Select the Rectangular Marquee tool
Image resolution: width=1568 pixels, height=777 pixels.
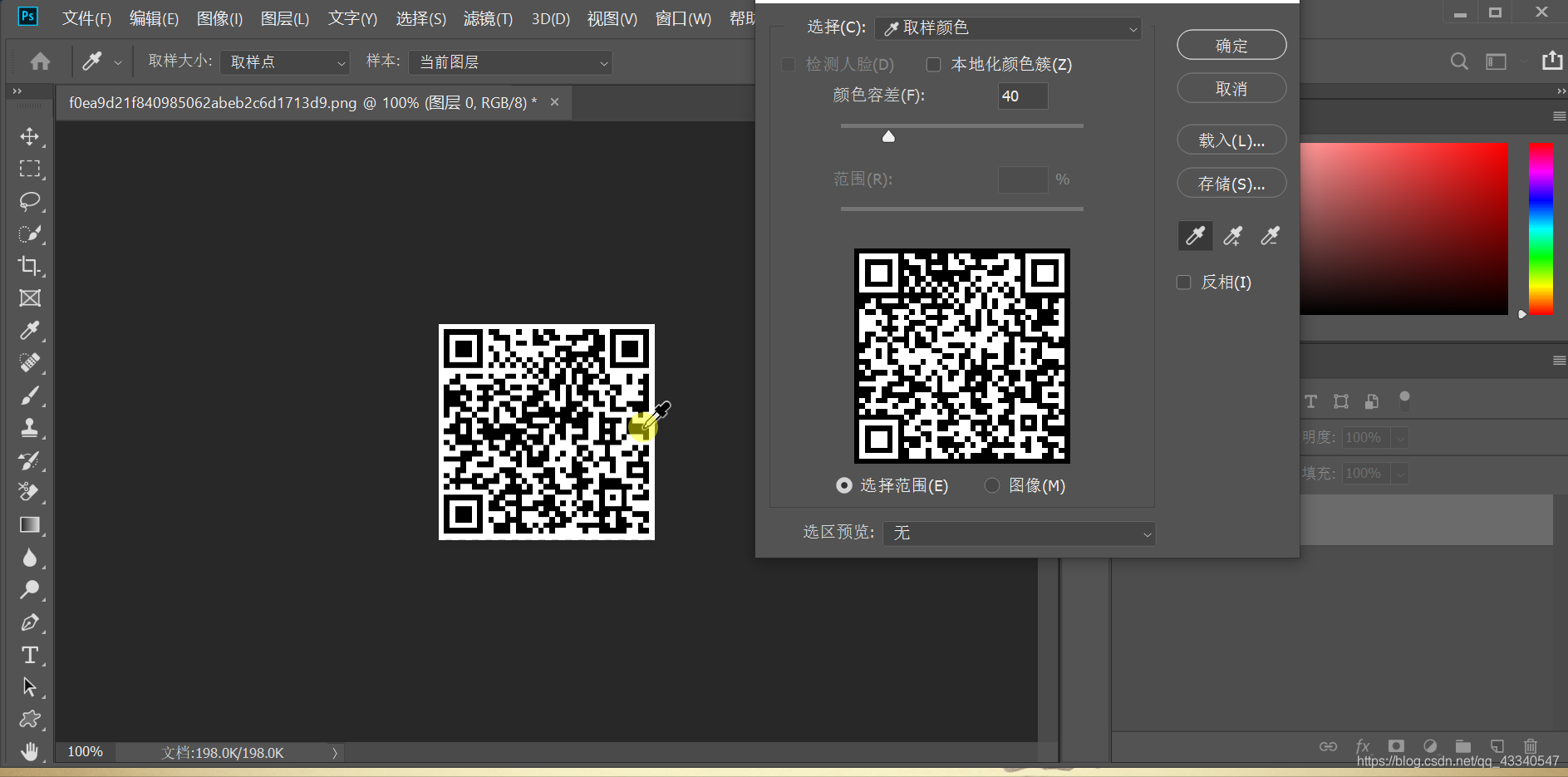(30, 169)
